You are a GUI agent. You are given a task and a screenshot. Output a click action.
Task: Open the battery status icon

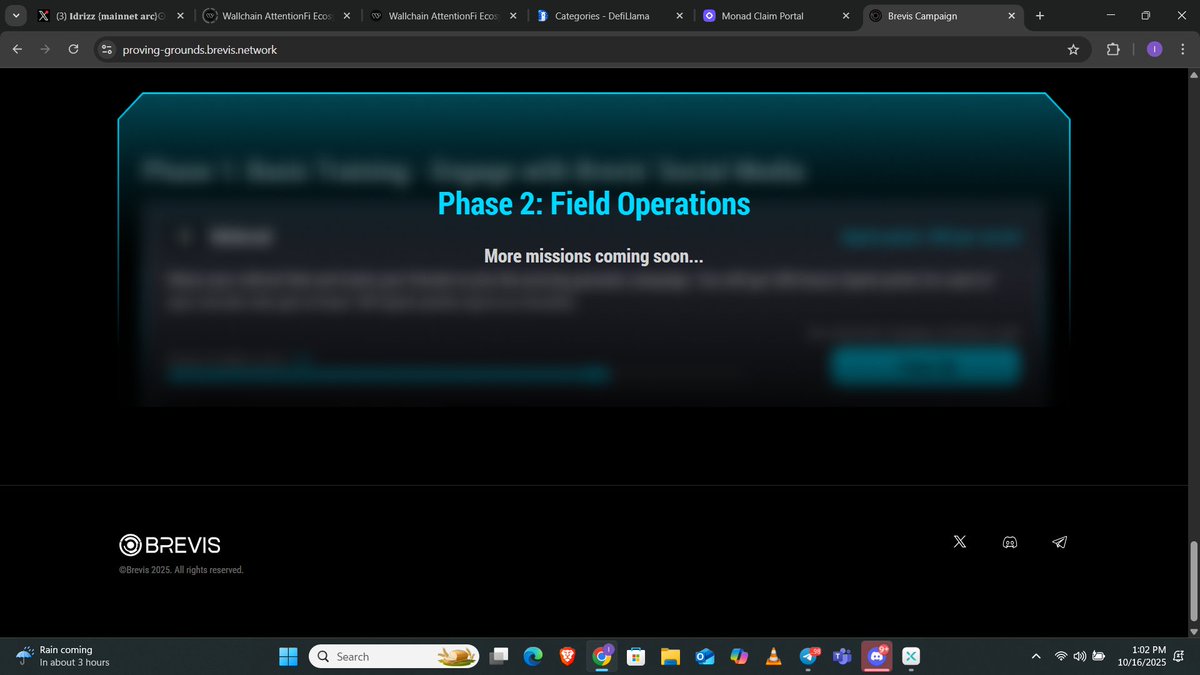1100,656
